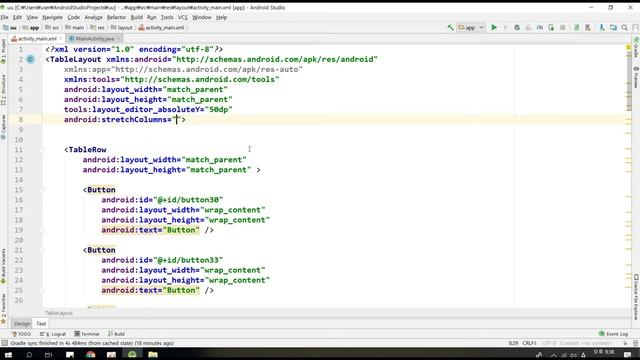The width and height of the screenshot is (640, 360).
Task: Open the Analyze menu
Action: coord(93,18)
